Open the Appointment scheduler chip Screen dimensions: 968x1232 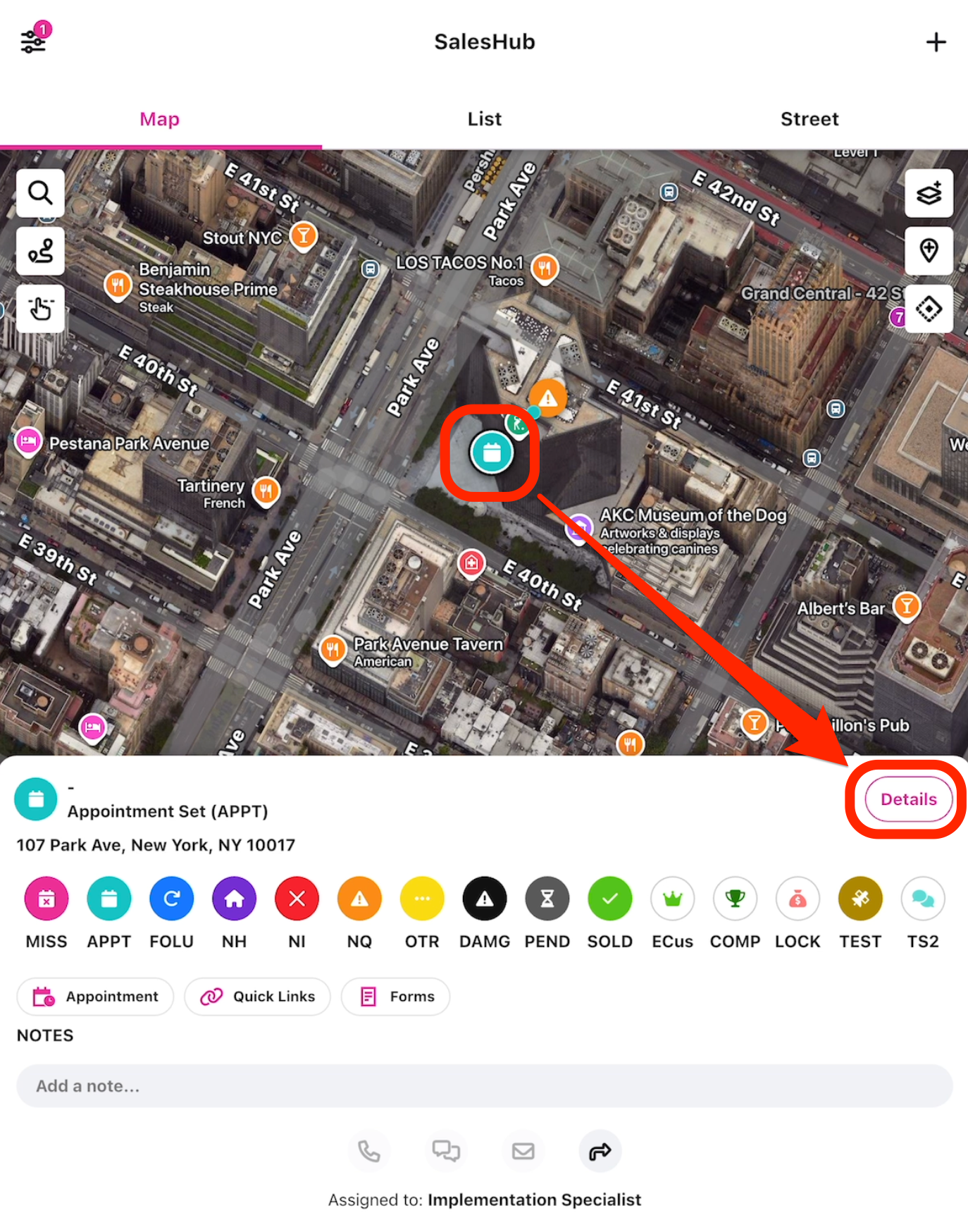(x=95, y=997)
